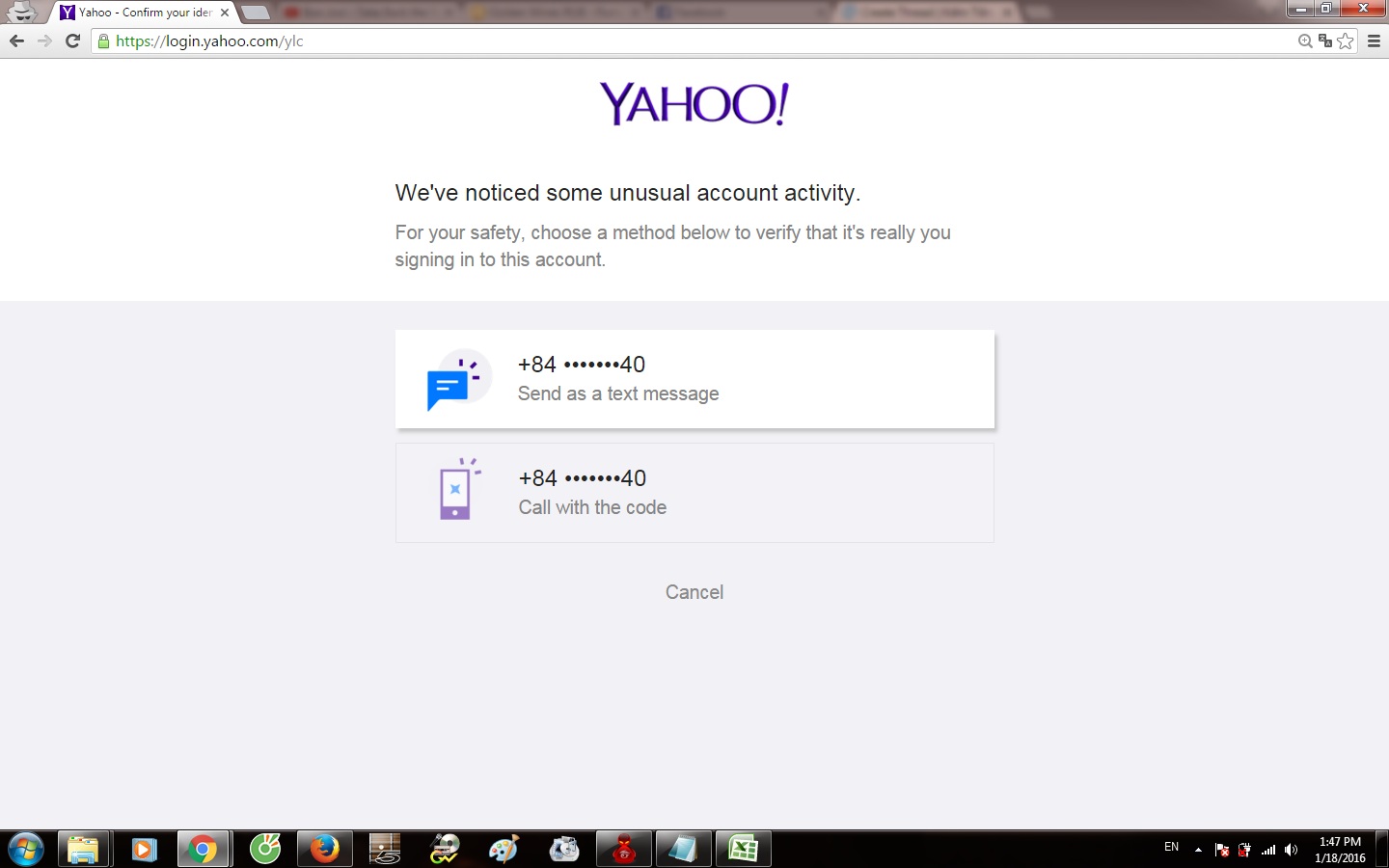The image size is (1389, 868).
Task: Click the EN language indicator
Action: 1172,847
